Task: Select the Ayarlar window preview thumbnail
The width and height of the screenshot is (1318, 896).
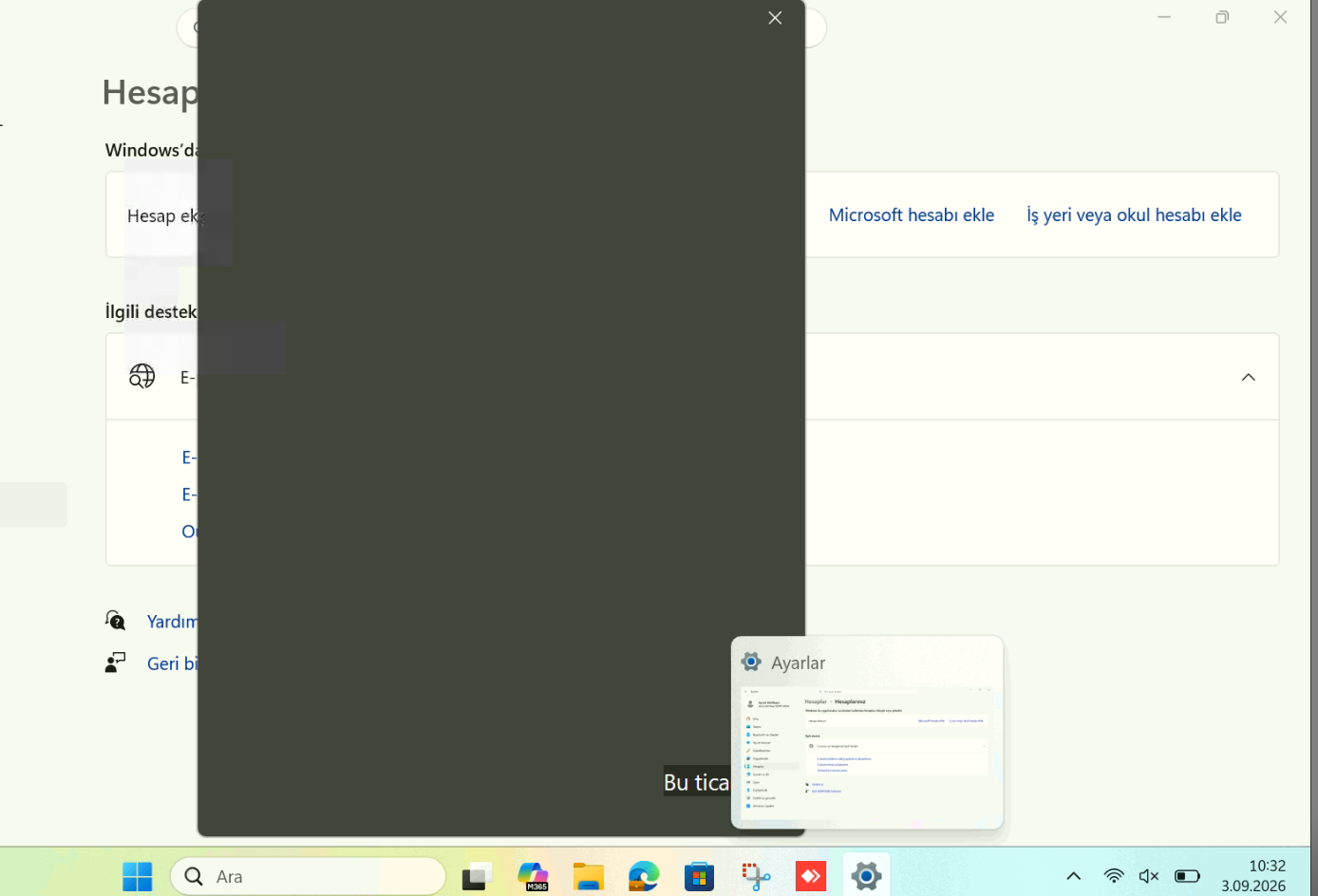Action: [867, 733]
